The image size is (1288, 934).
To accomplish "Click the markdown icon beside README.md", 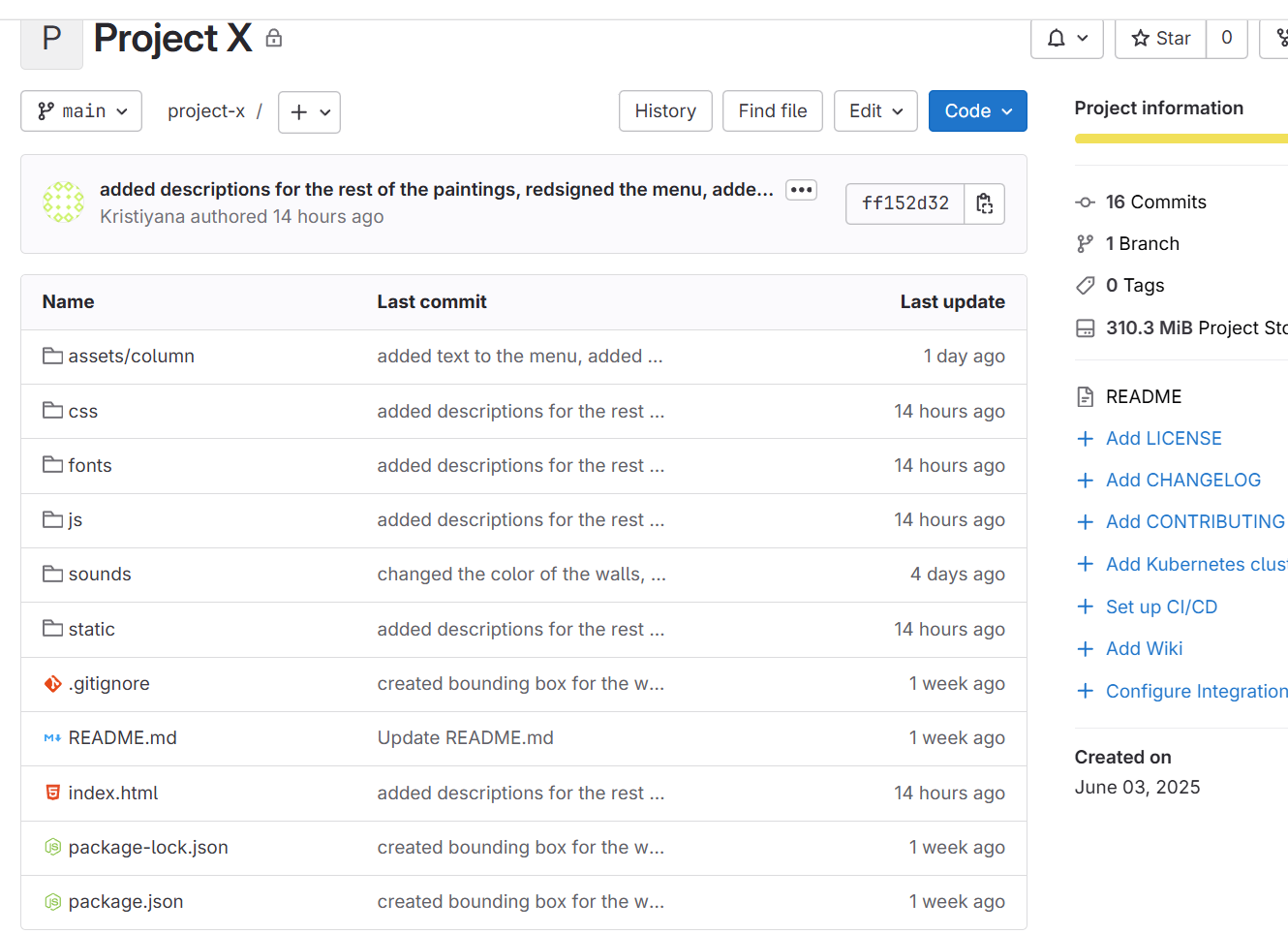I will [51, 737].
